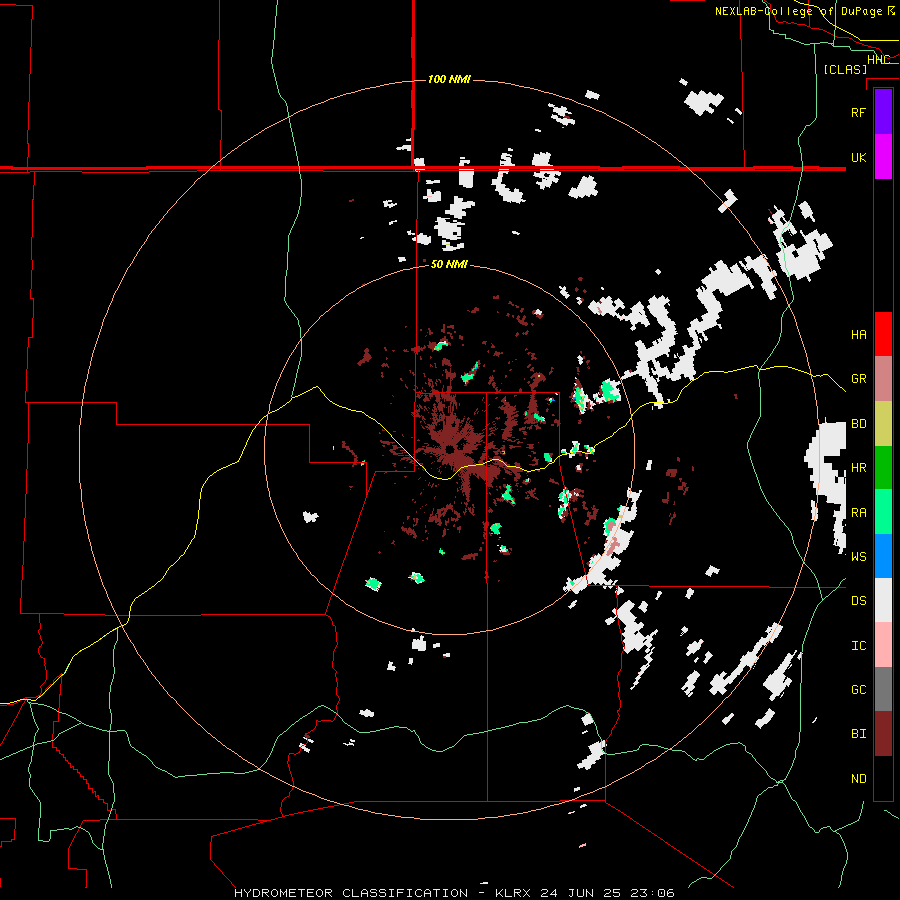Select the "BI" legend label
Viewport: 900px width, 900px height.
858,734
